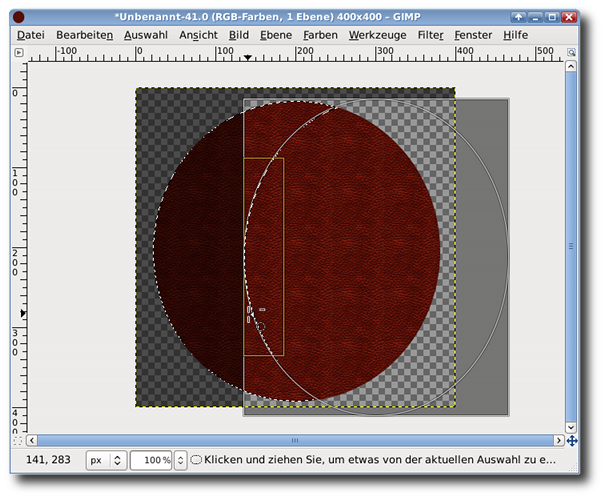The image size is (605, 499).
Task: Click the GIMP window icon in title bar
Action: 19,17
